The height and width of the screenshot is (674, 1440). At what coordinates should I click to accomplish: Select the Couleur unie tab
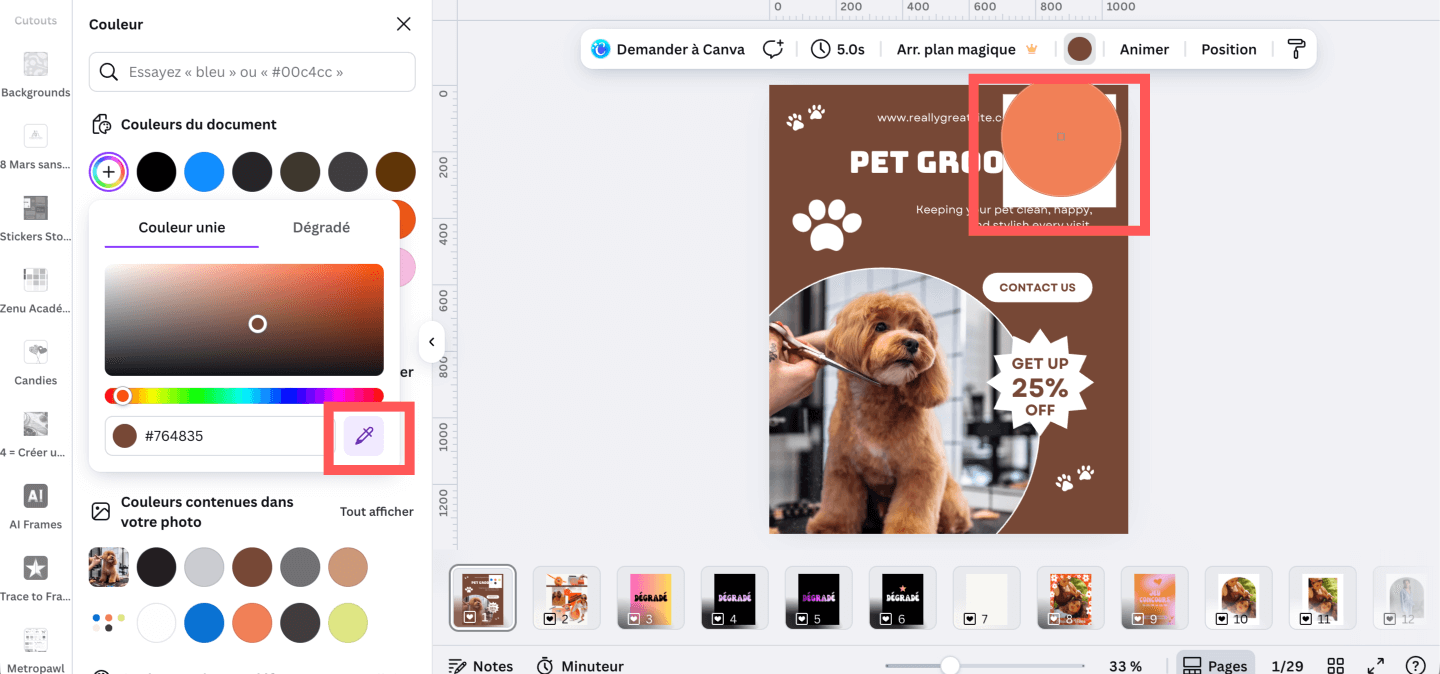(180, 227)
